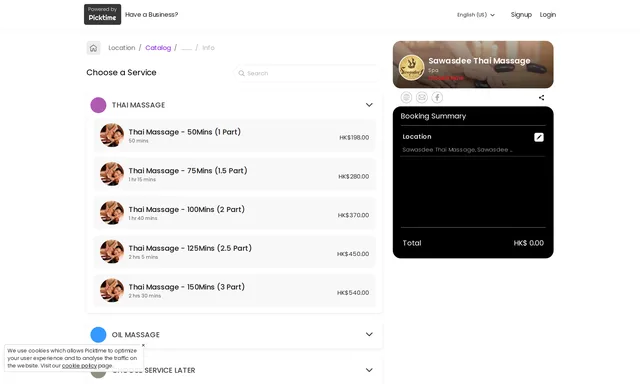Click the Signup link
Image resolution: width=640 pixels, height=384 pixels.
pos(521,15)
